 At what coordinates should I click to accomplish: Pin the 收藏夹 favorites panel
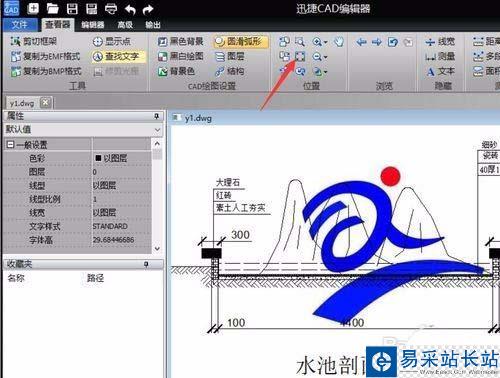tap(146, 264)
